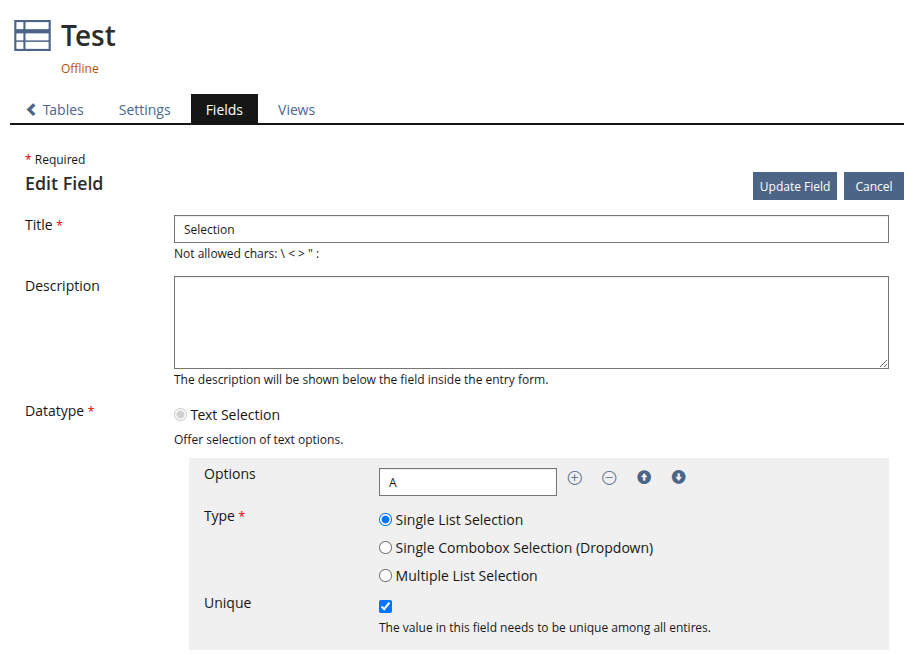The image size is (908, 660).
Task: Switch to the Views tab
Action: 296,110
